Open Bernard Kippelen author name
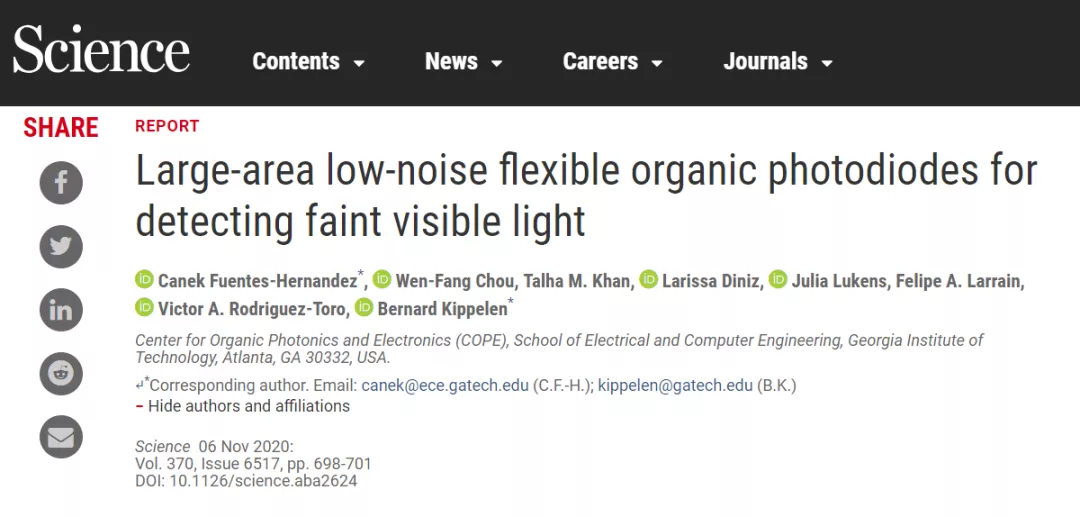 point(442,308)
